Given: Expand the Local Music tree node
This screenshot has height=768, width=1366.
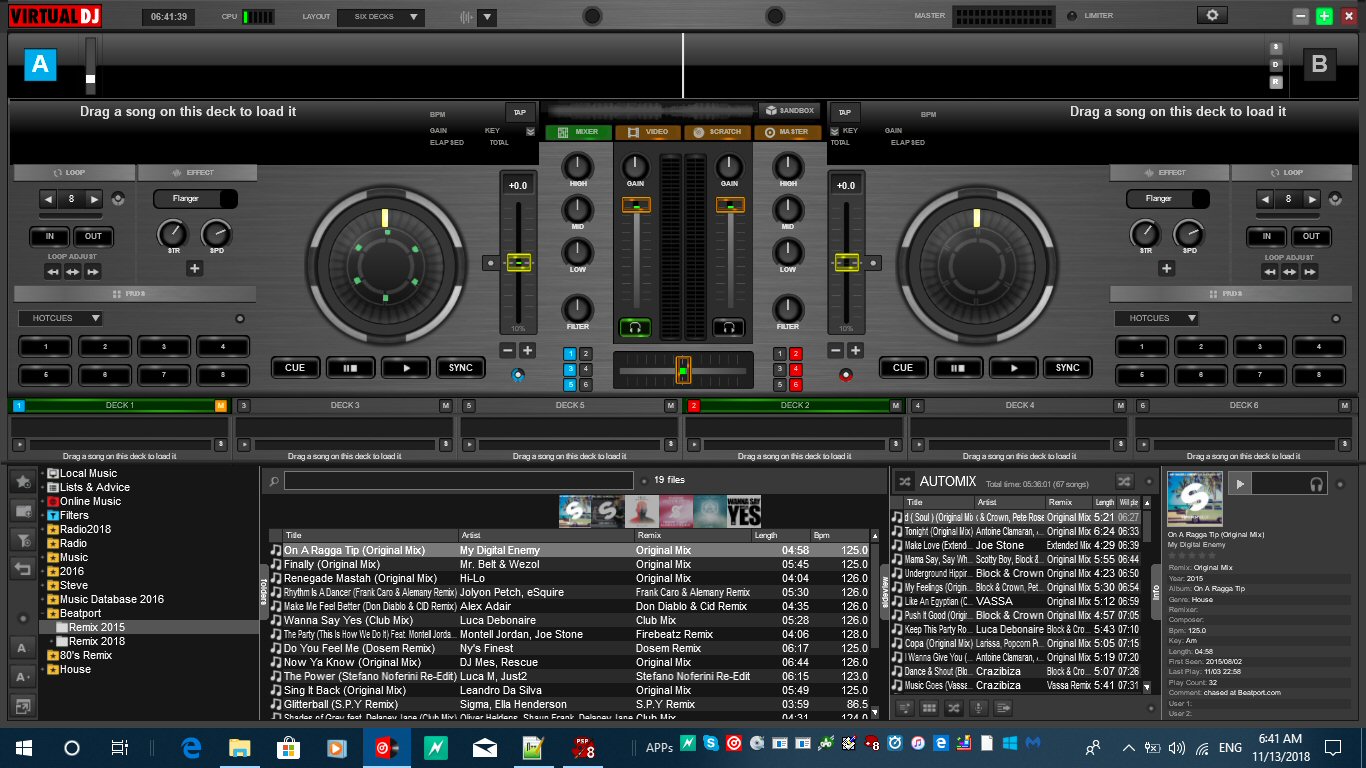Looking at the screenshot, I should click(x=43, y=473).
